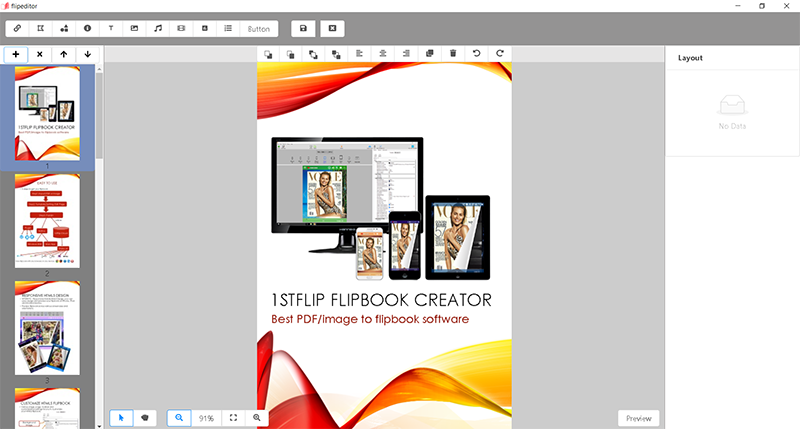The width and height of the screenshot is (800, 429).
Task: Select the page 3 thumbnail
Action: click(47, 328)
